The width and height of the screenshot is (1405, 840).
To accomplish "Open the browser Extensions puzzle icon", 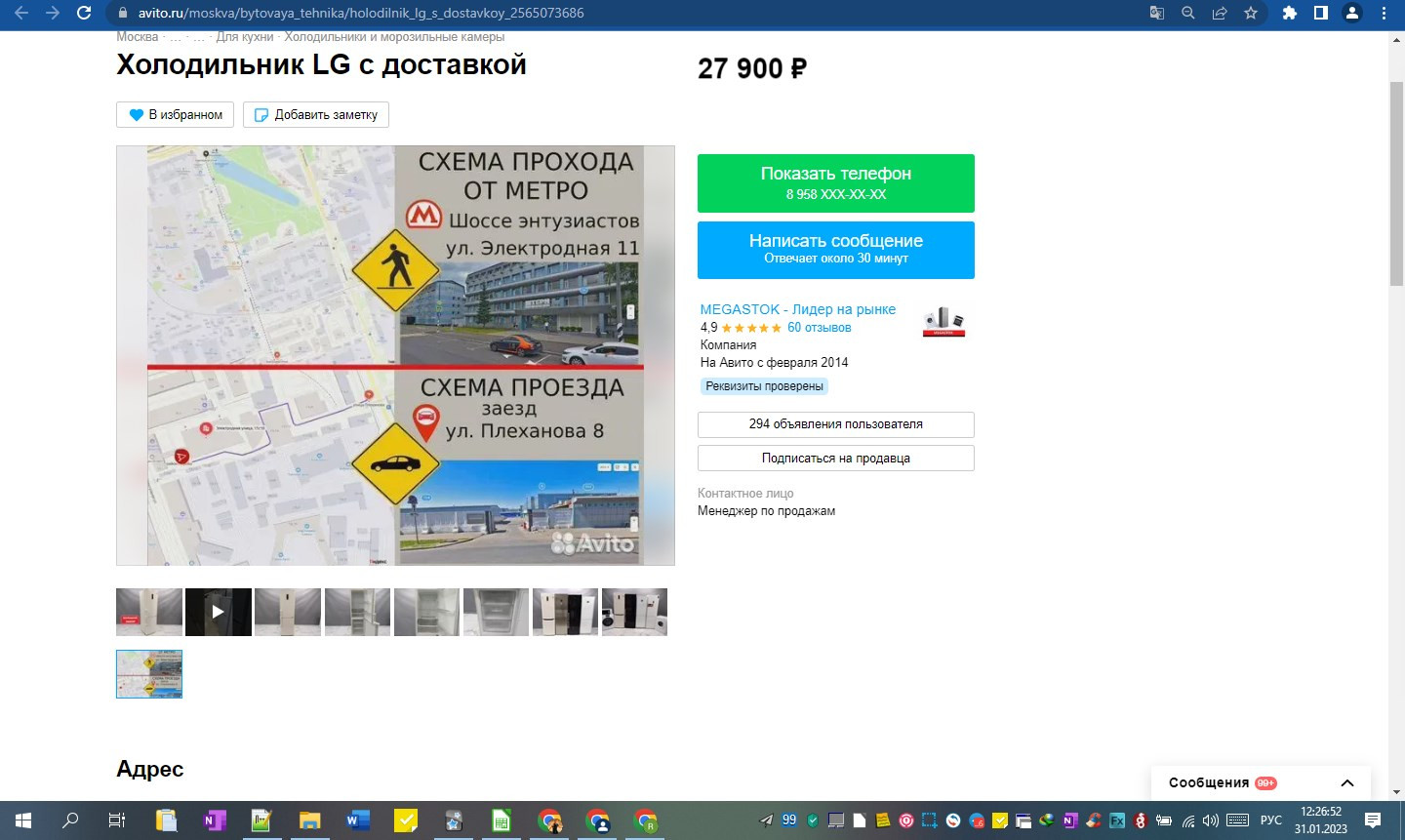I will click(1289, 13).
